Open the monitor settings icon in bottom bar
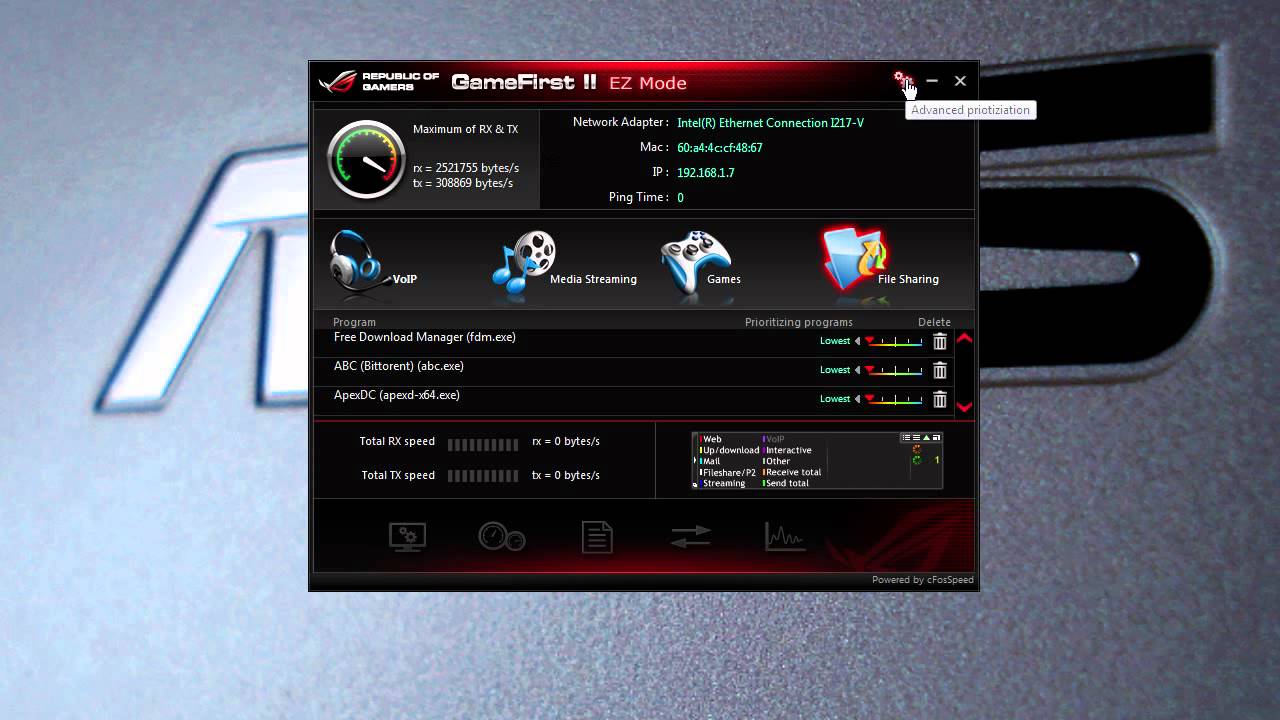 pyautogui.click(x=407, y=537)
